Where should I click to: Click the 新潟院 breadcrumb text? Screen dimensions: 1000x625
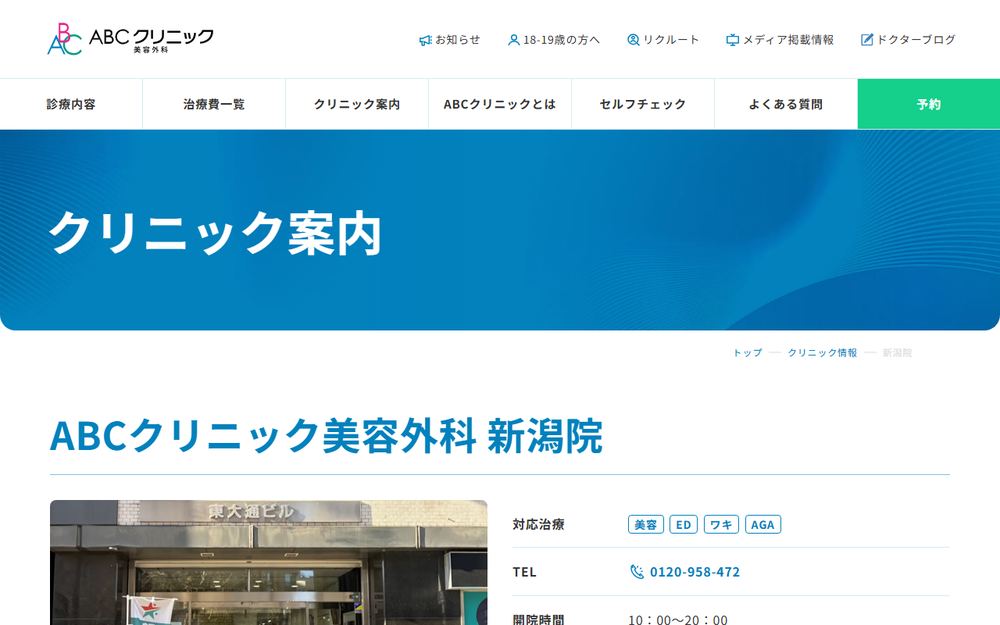point(897,353)
